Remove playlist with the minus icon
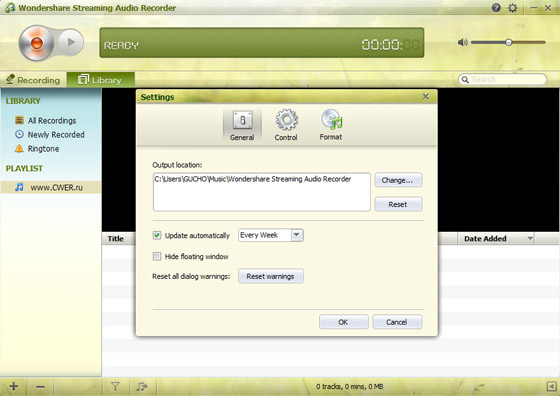The width and height of the screenshot is (560, 396). [x=40, y=387]
